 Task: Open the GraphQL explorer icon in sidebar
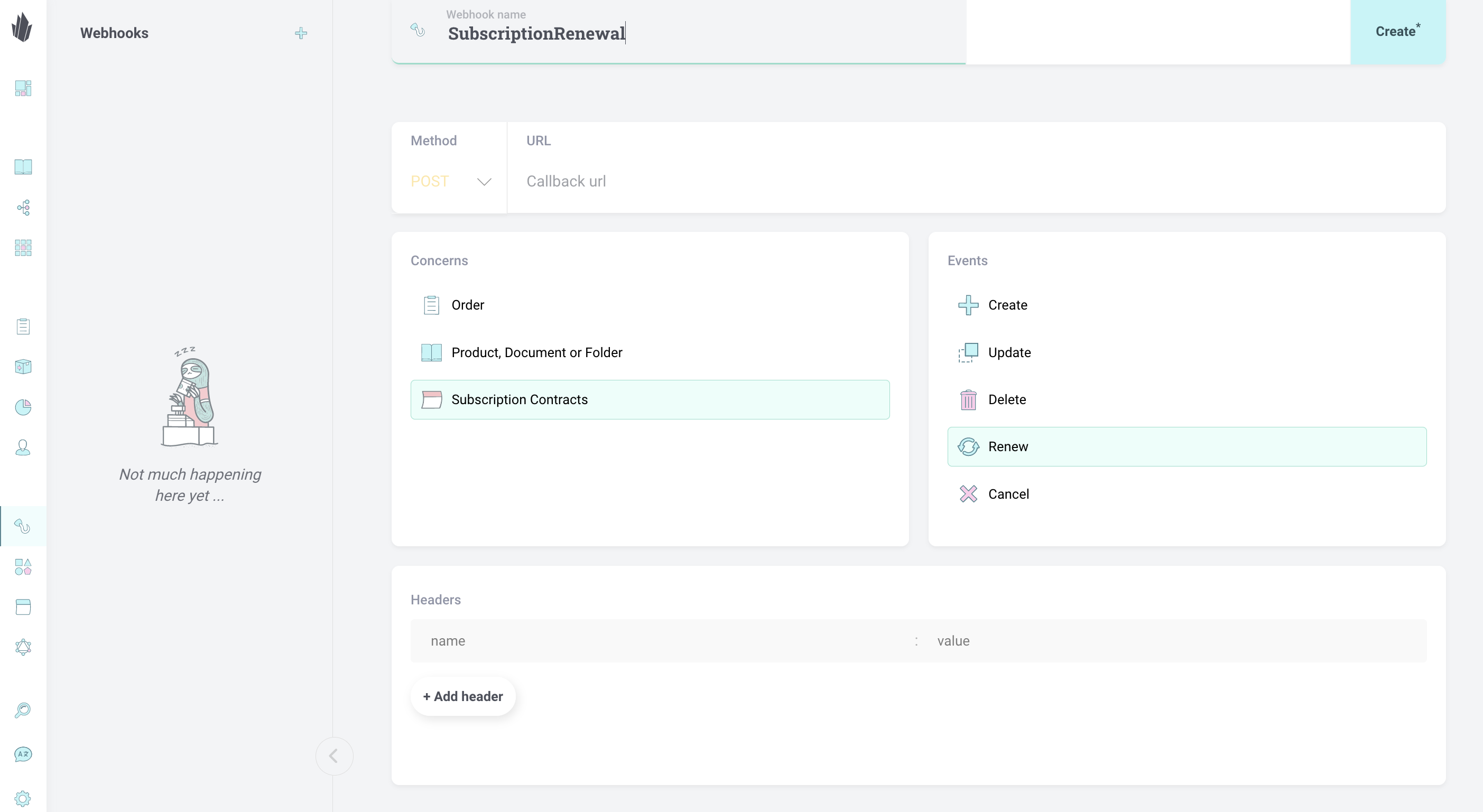point(23,647)
